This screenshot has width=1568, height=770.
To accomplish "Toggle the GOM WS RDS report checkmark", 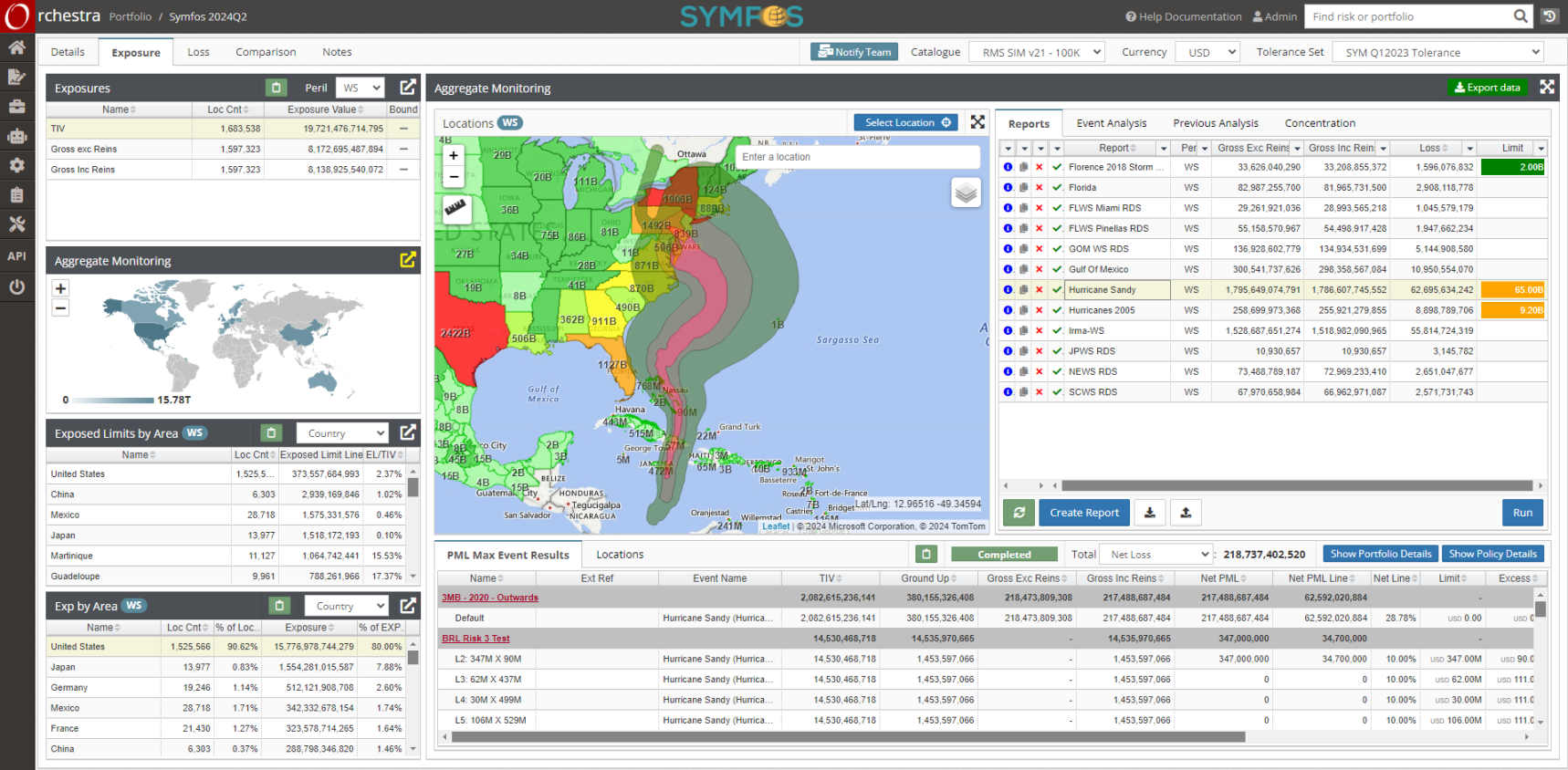I will pyautogui.click(x=1057, y=249).
